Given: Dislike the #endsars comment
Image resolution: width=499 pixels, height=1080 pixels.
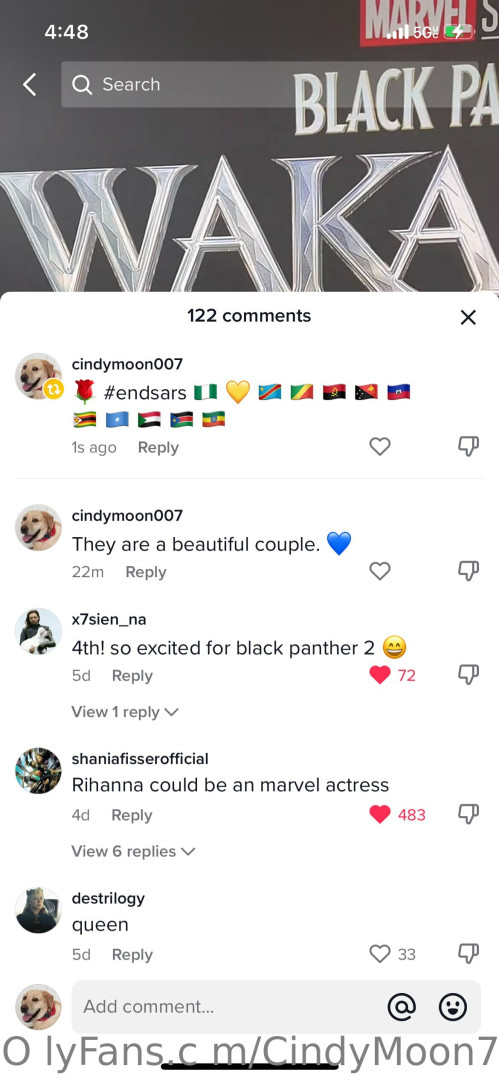Looking at the screenshot, I should point(469,447).
